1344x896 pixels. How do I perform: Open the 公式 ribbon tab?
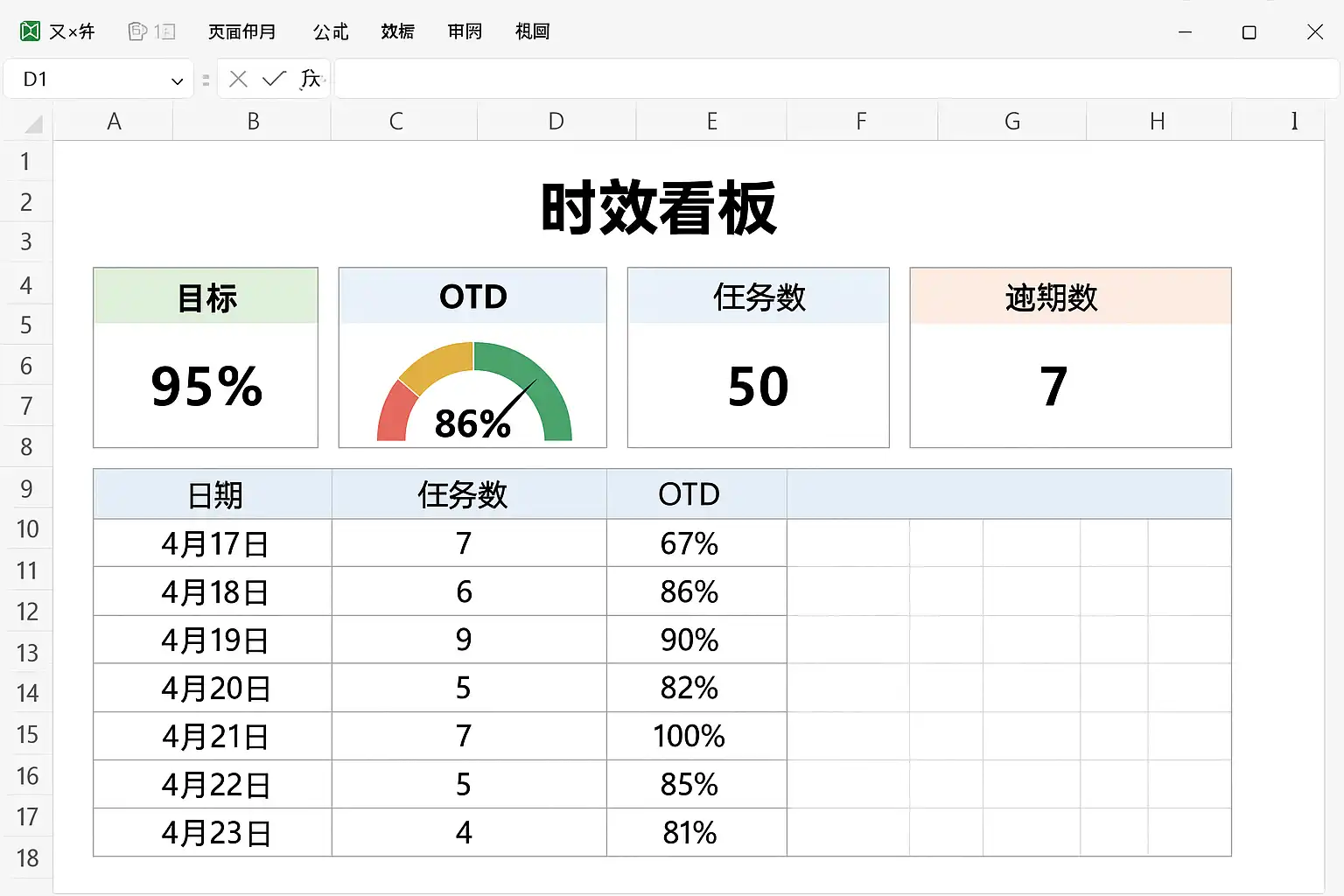point(331,31)
